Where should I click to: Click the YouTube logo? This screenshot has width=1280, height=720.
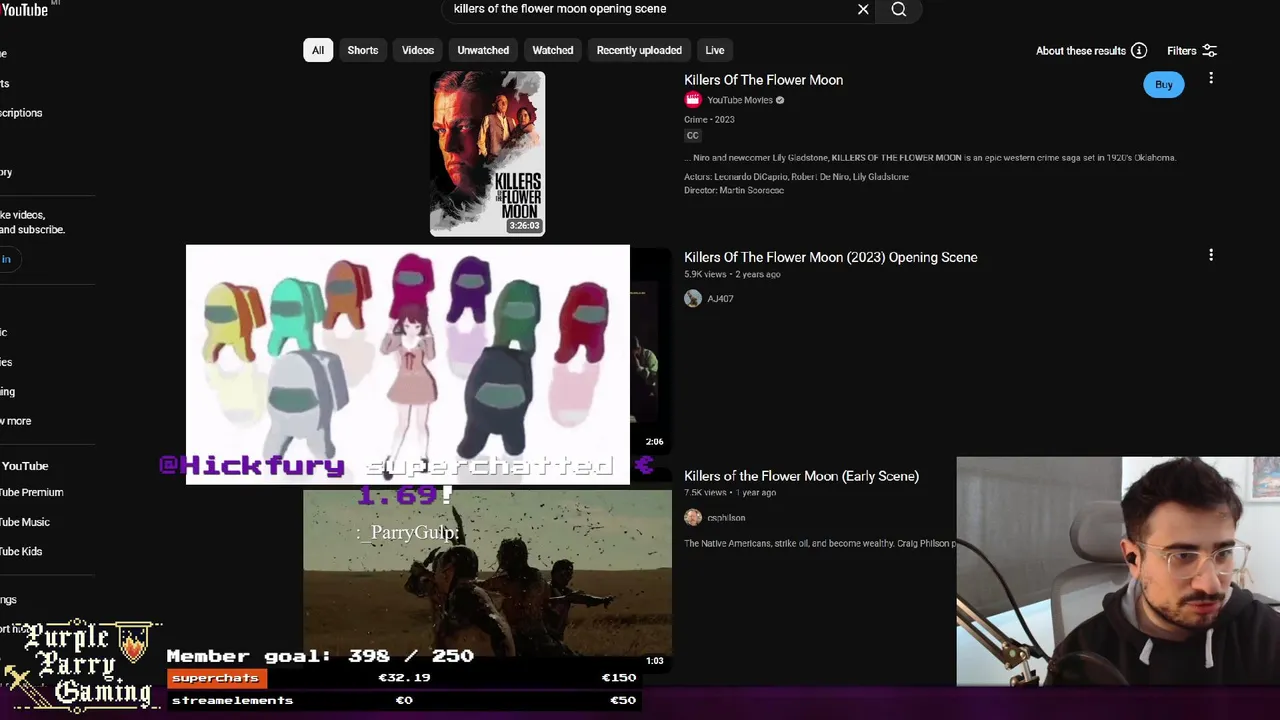pyautogui.click(x=24, y=9)
